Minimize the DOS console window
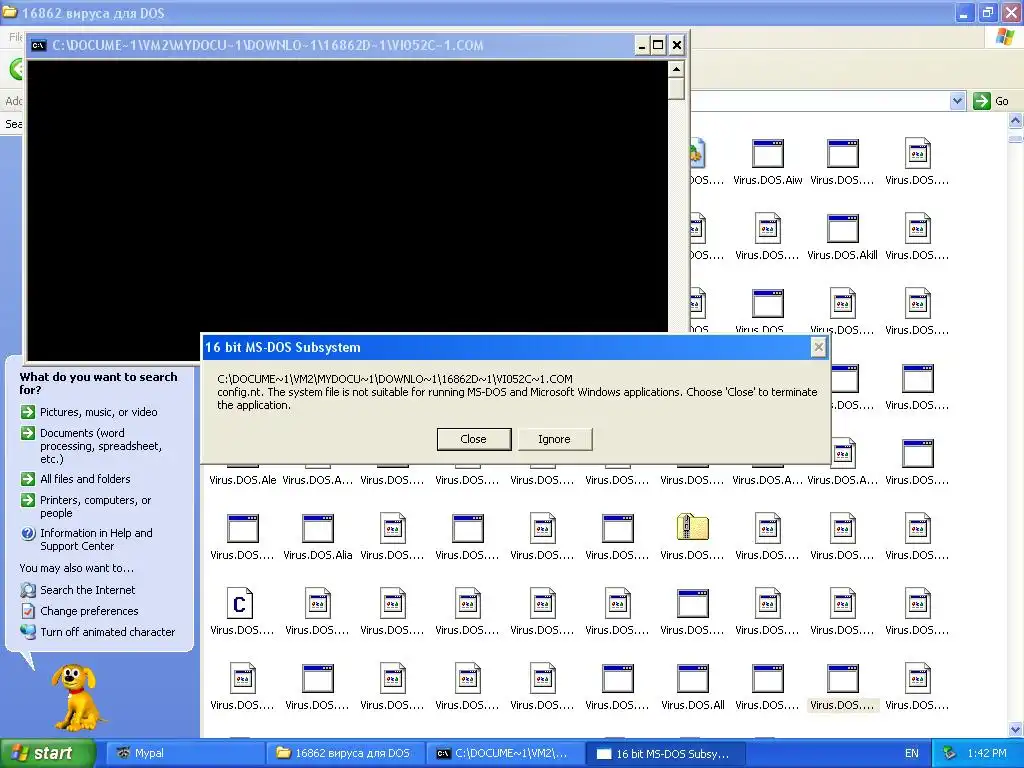Viewport: 1024px width, 768px height. [x=642, y=45]
